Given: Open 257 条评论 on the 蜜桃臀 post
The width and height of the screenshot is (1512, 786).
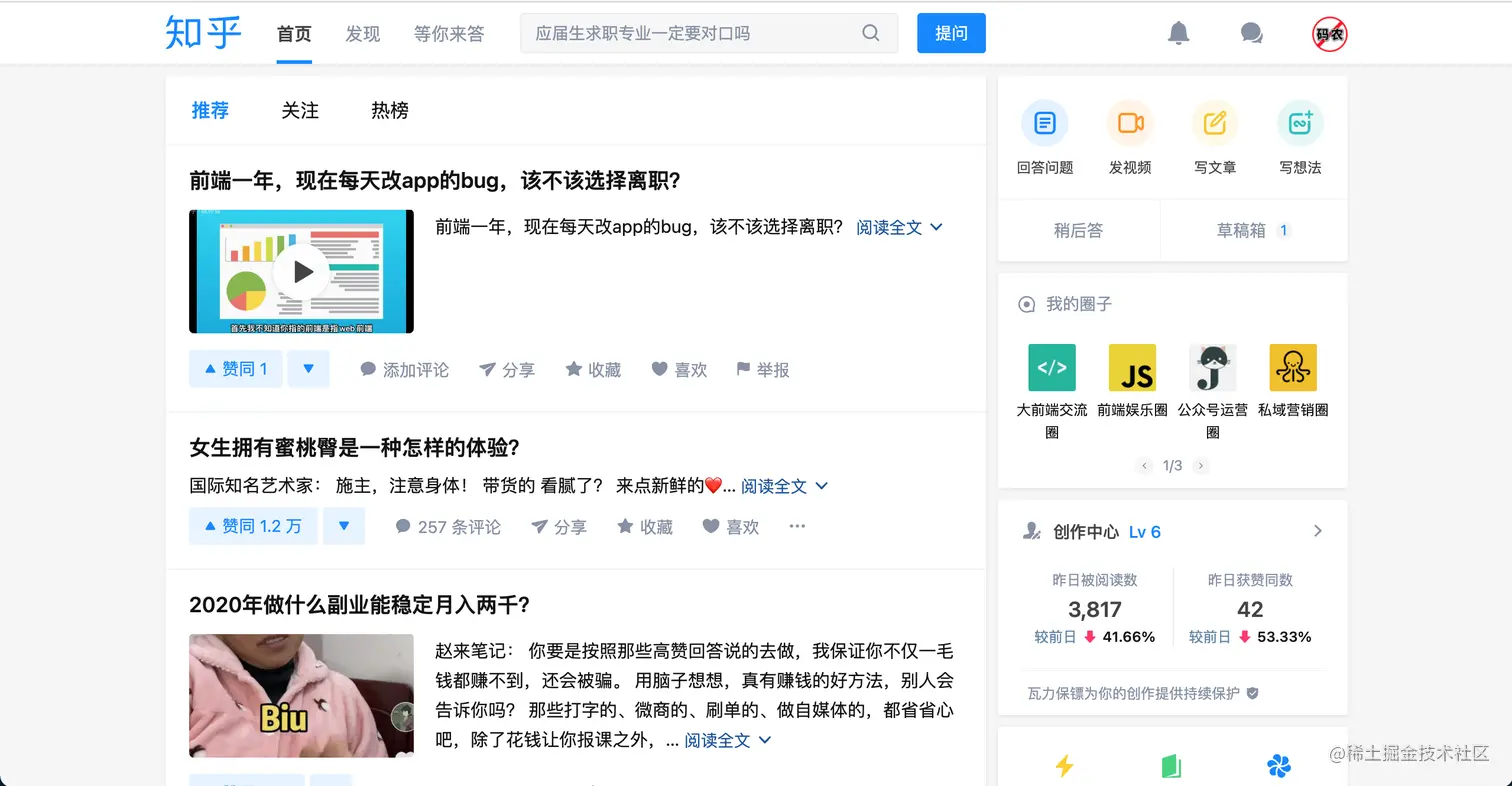Looking at the screenshot, I should click(x=448, y=526).
